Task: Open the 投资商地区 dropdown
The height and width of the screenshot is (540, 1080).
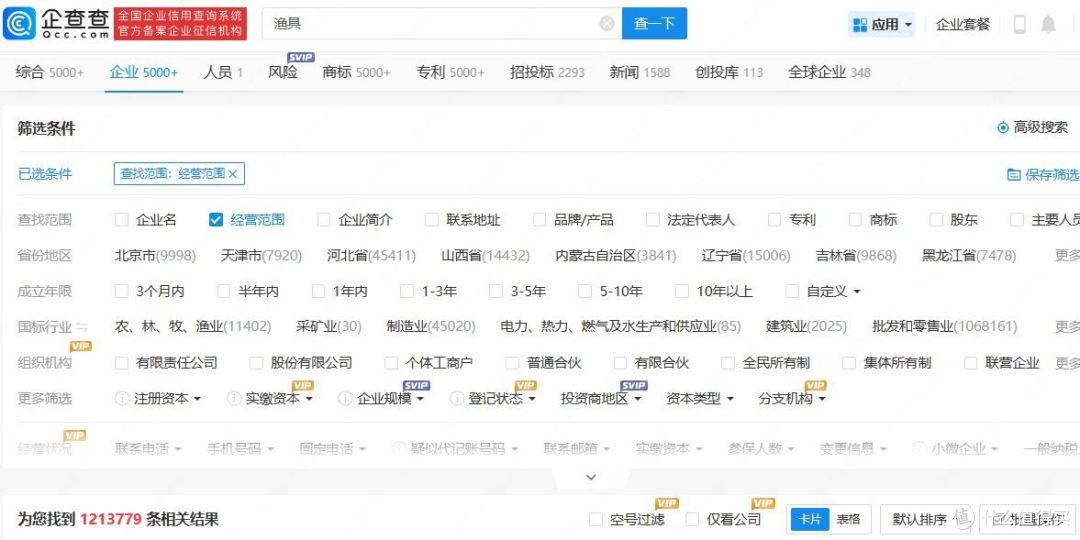Action: tap(602, 398)
